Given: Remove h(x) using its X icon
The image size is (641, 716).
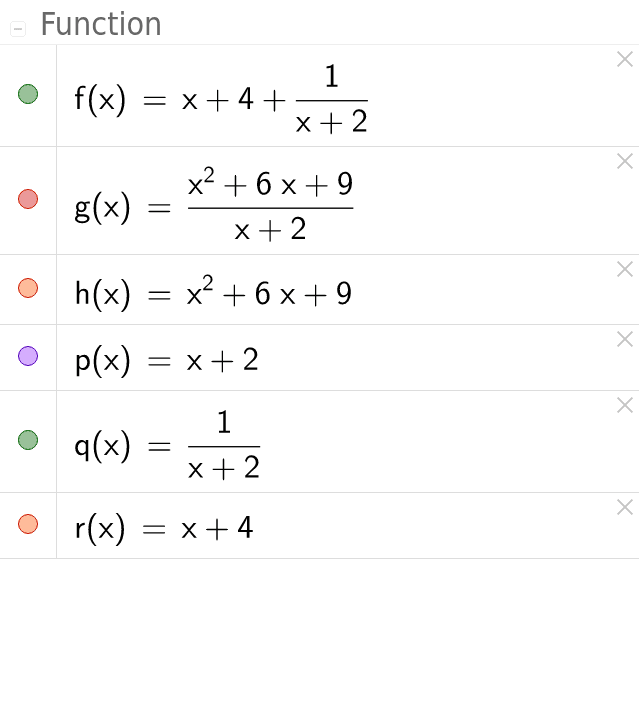Looking at the screenshot, I should pyautogui.click(x=625, y=269).
